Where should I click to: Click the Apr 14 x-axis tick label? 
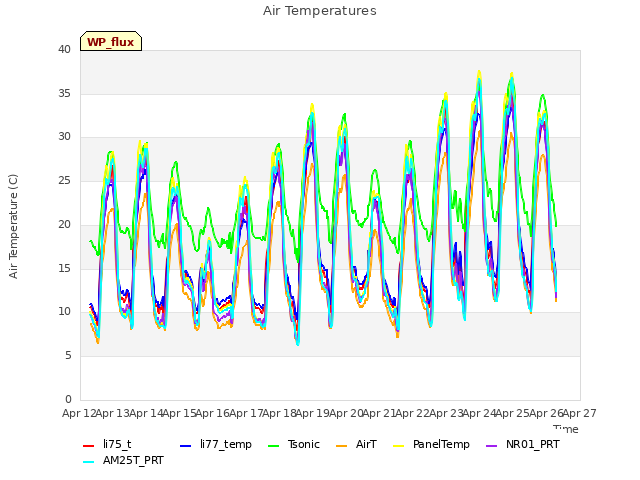pyautogui.click(x=146, y=413)
